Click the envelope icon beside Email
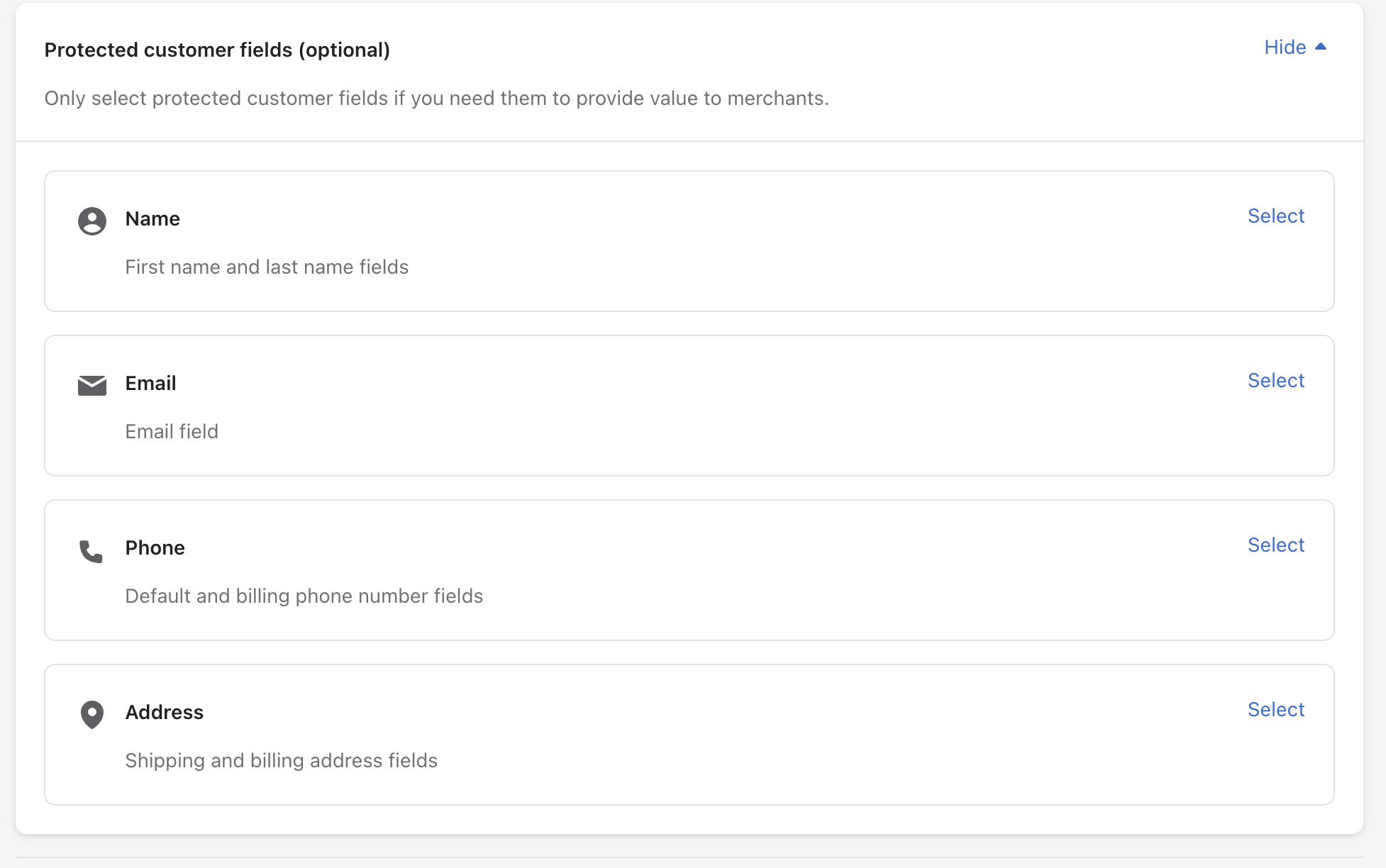Image resolution: width=1386 pixels, height=868 pixels. 92,385
